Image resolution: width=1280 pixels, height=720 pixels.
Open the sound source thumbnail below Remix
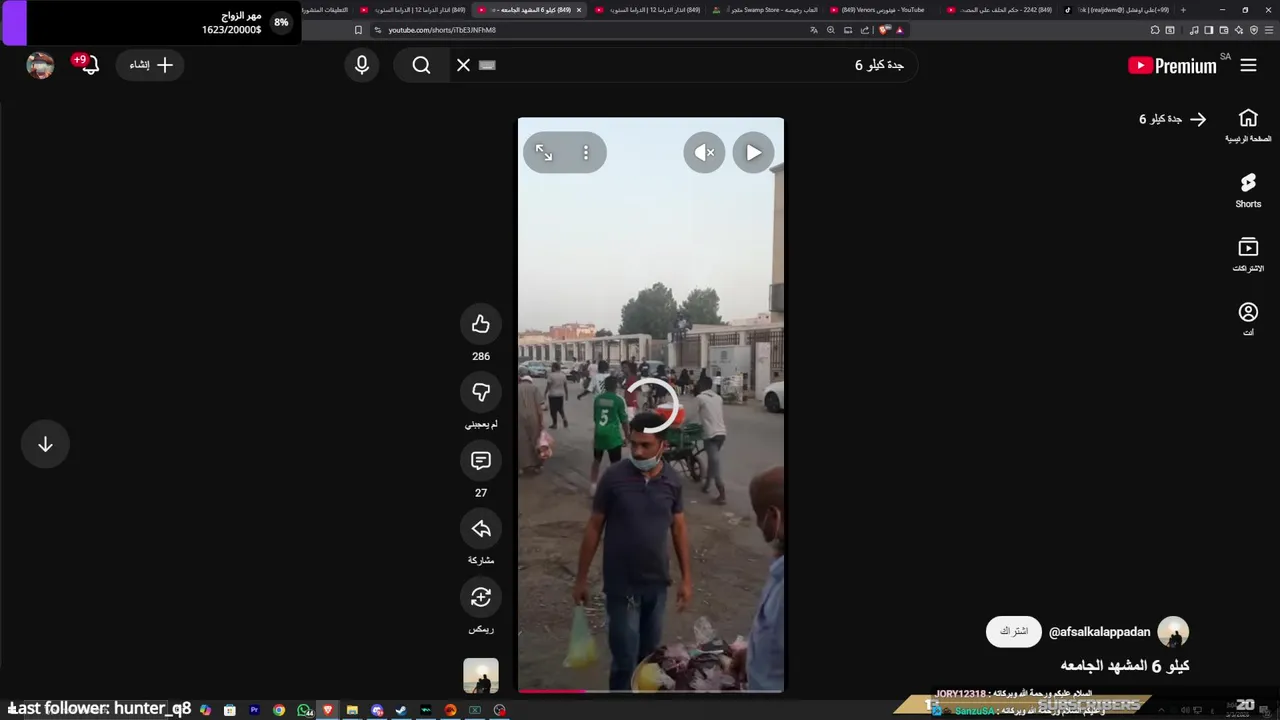(x=481, y=676)
